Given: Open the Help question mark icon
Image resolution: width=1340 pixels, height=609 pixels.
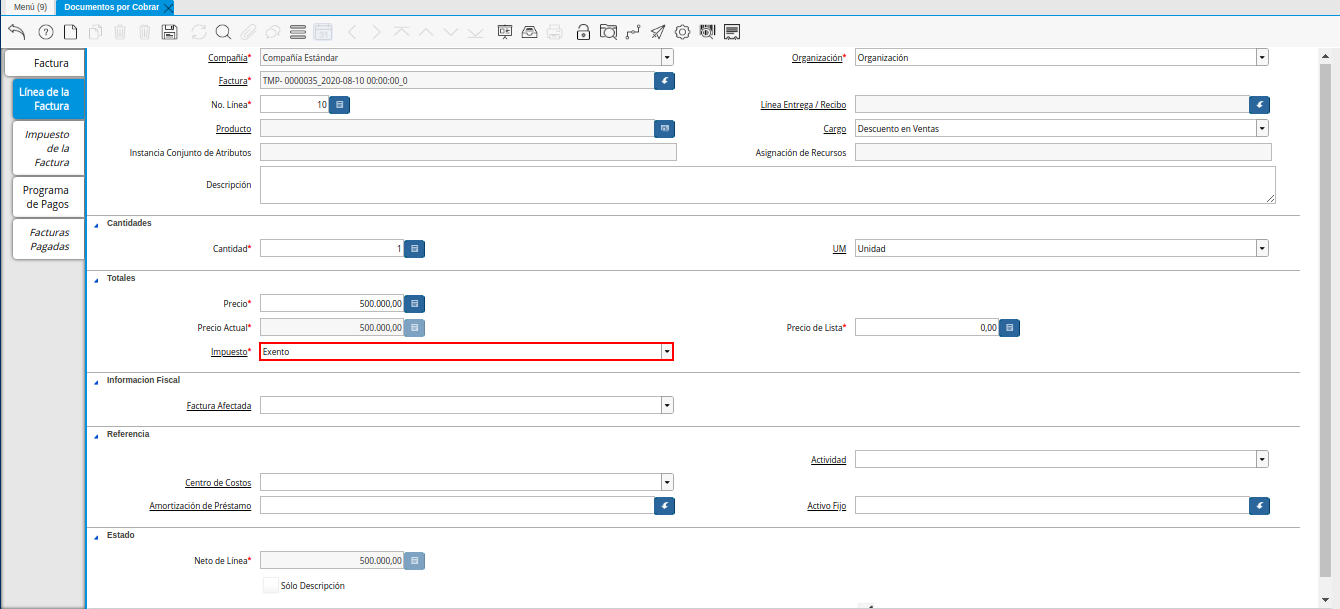Looking at the screenshot, I should click(x=45, y=32).
